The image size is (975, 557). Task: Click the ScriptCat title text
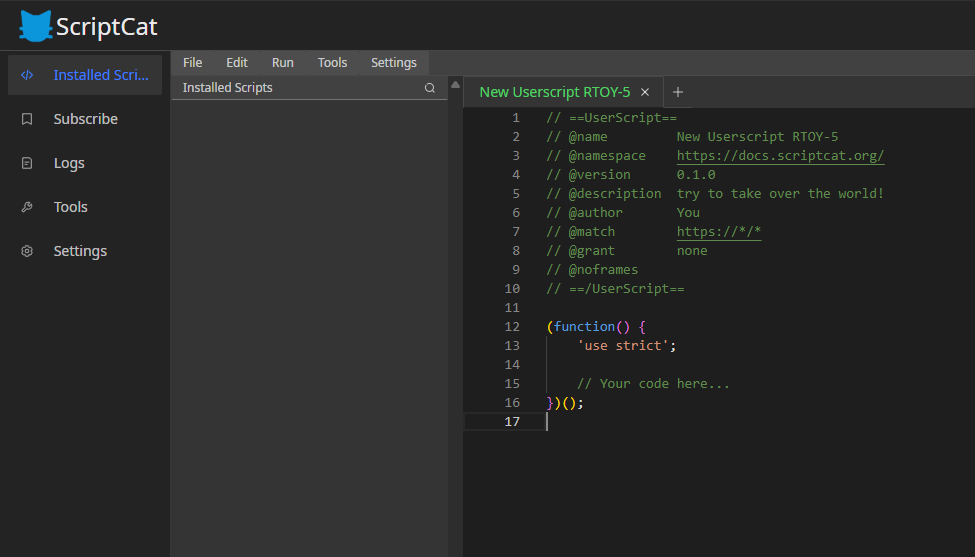[x=106, y=27]
